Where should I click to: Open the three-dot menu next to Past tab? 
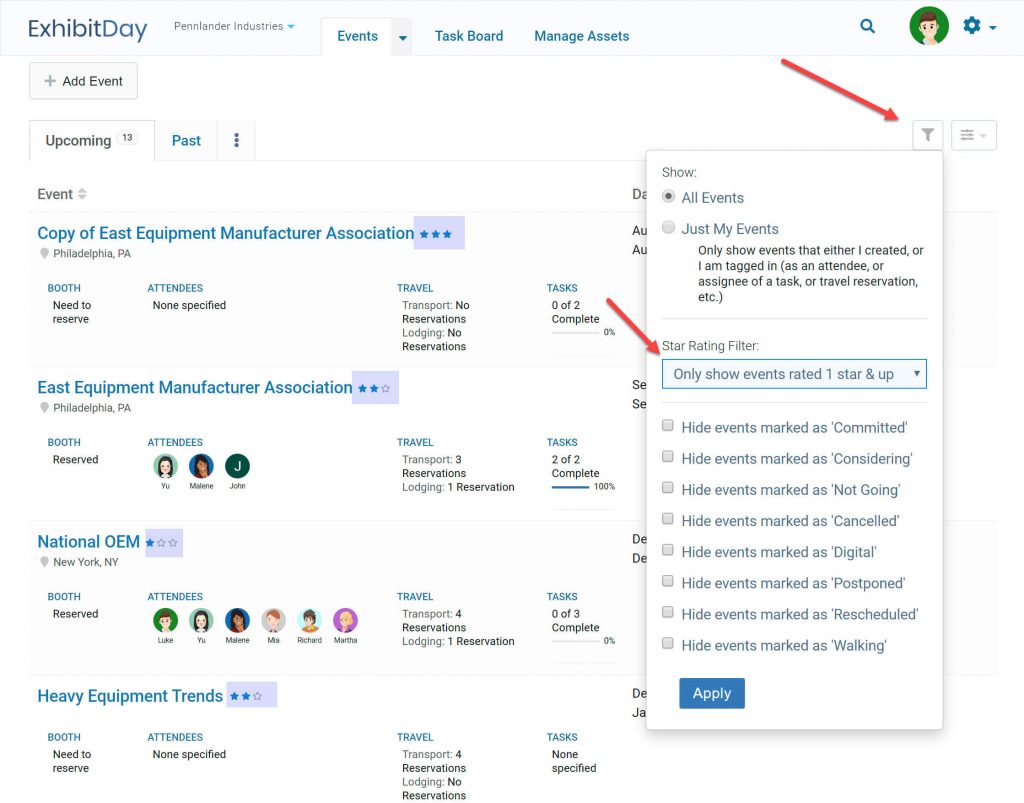(236, 140)
